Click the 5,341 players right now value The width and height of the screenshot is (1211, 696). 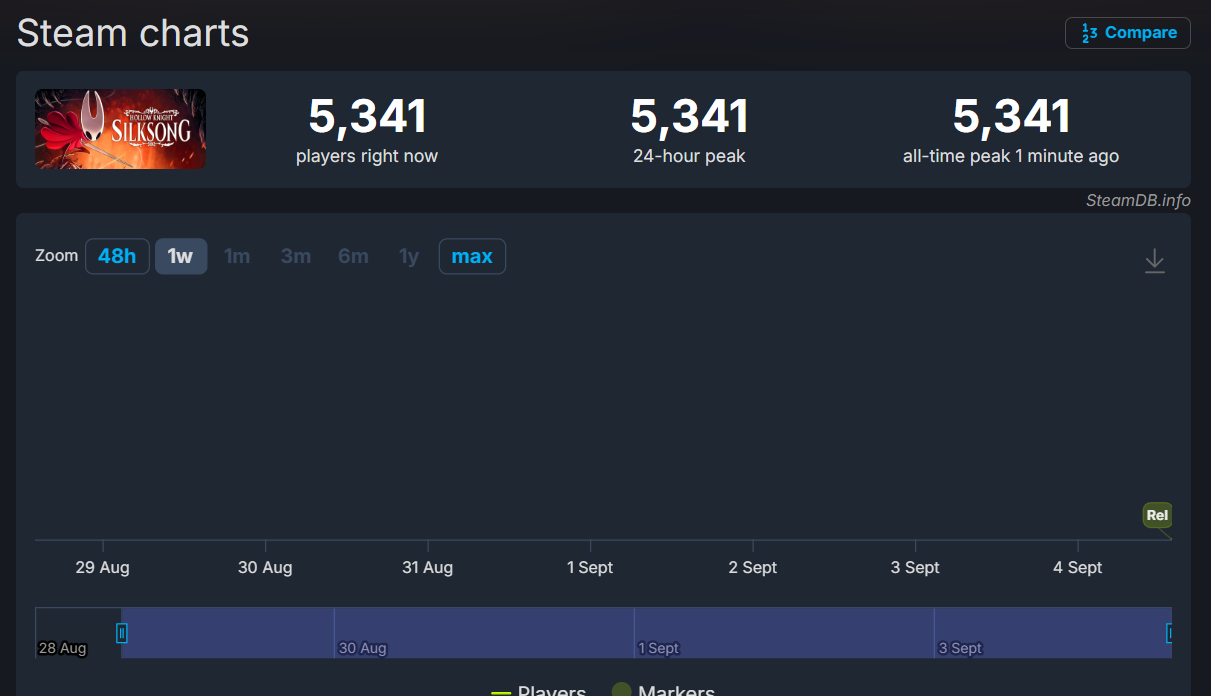pos(367,116)
